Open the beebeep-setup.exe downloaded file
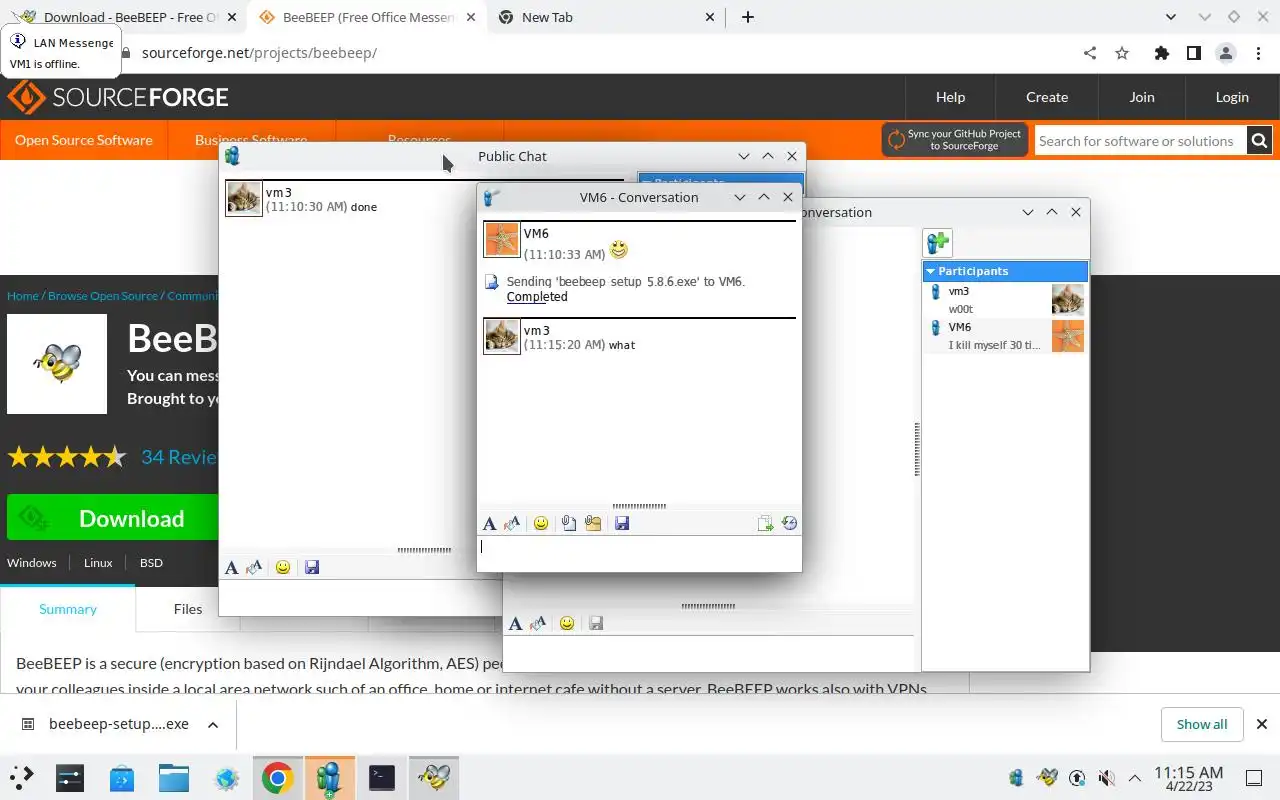Image resolution: width=1280 pixels, height=800 pixels. (118, 724)
